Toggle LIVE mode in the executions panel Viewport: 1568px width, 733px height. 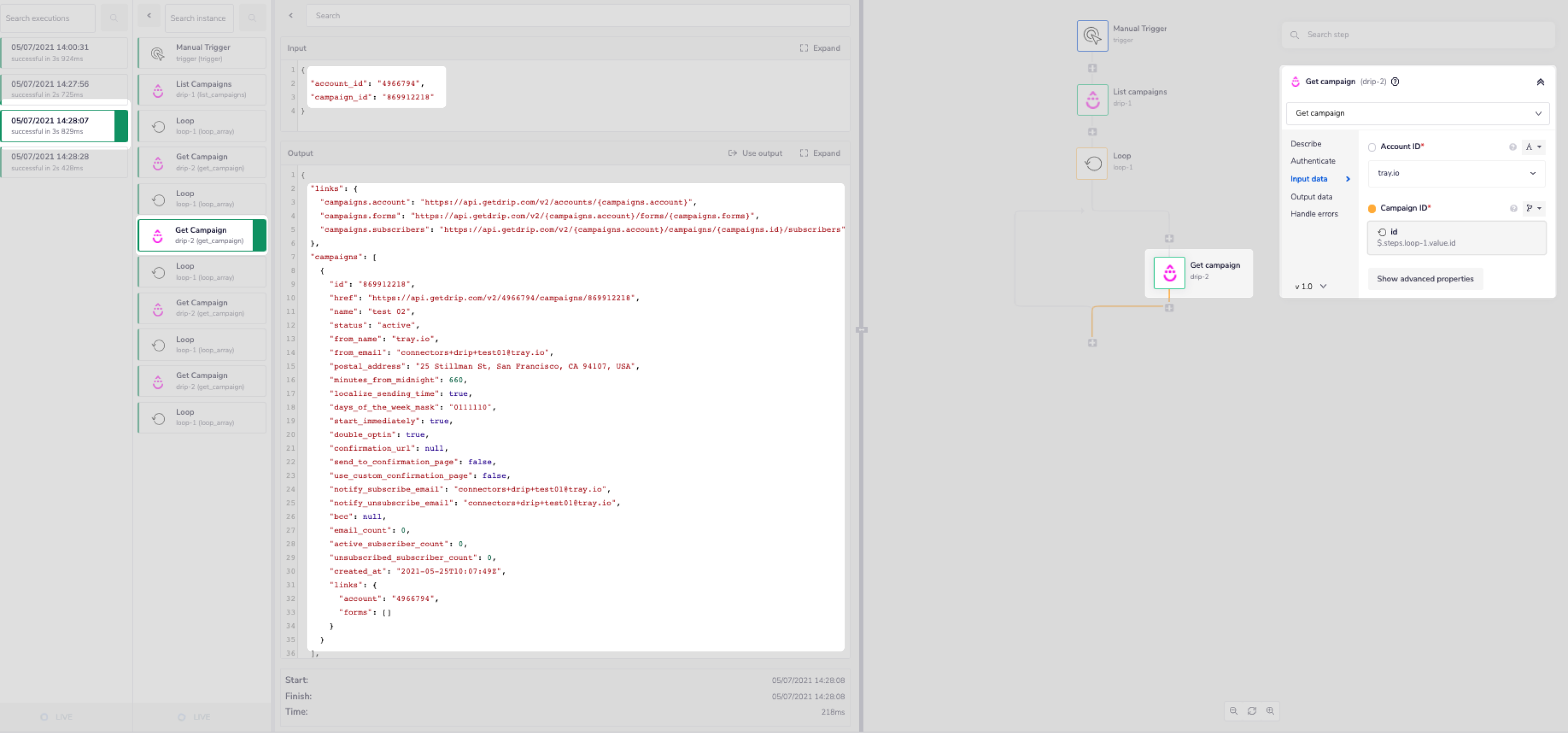click(58, 717)
